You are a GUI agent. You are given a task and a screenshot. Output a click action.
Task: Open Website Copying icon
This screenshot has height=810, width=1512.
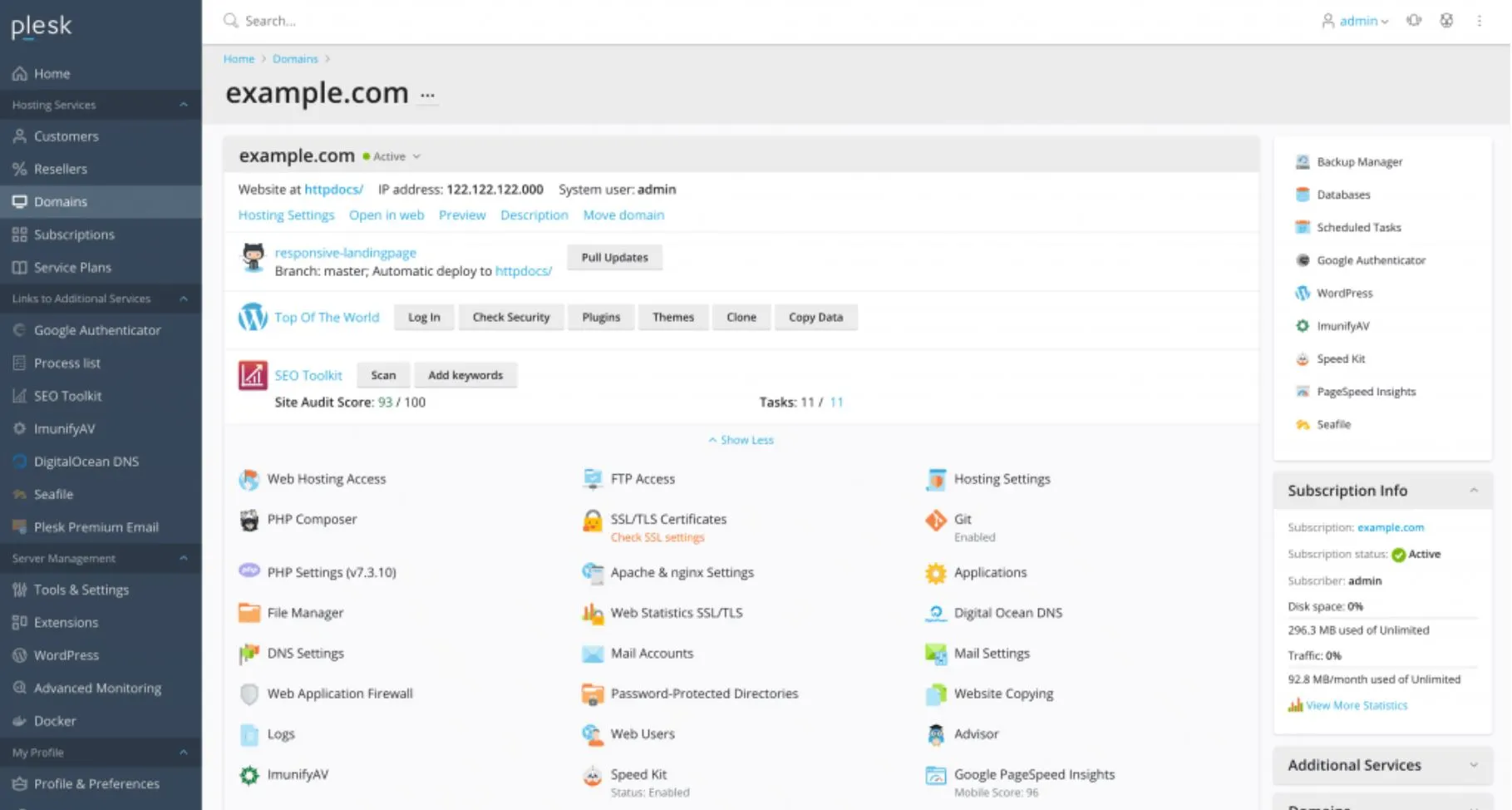(935, 694)
